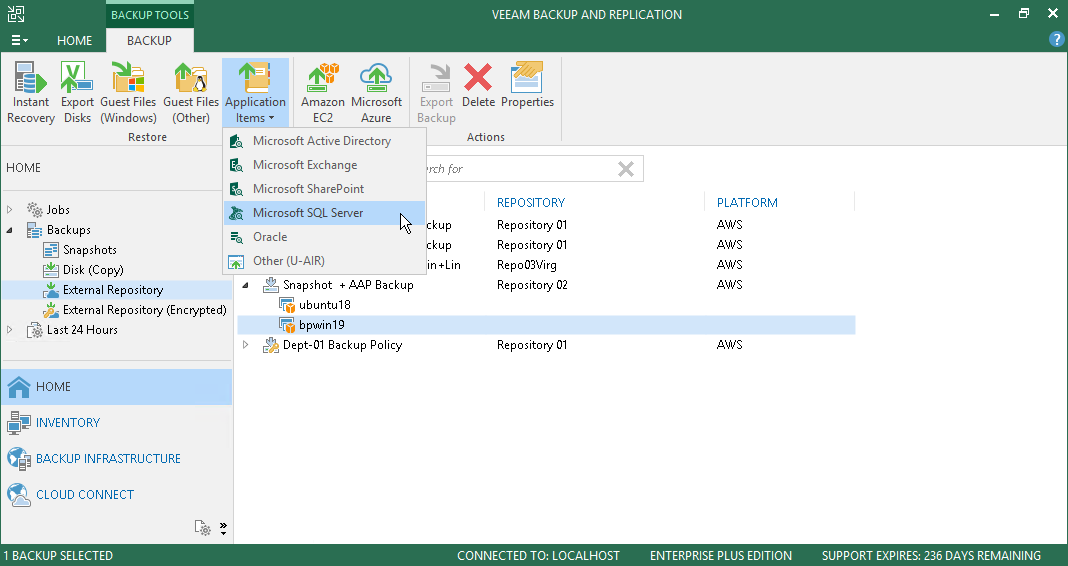Choose Other (U-AIR) menu item

[324, 260]
